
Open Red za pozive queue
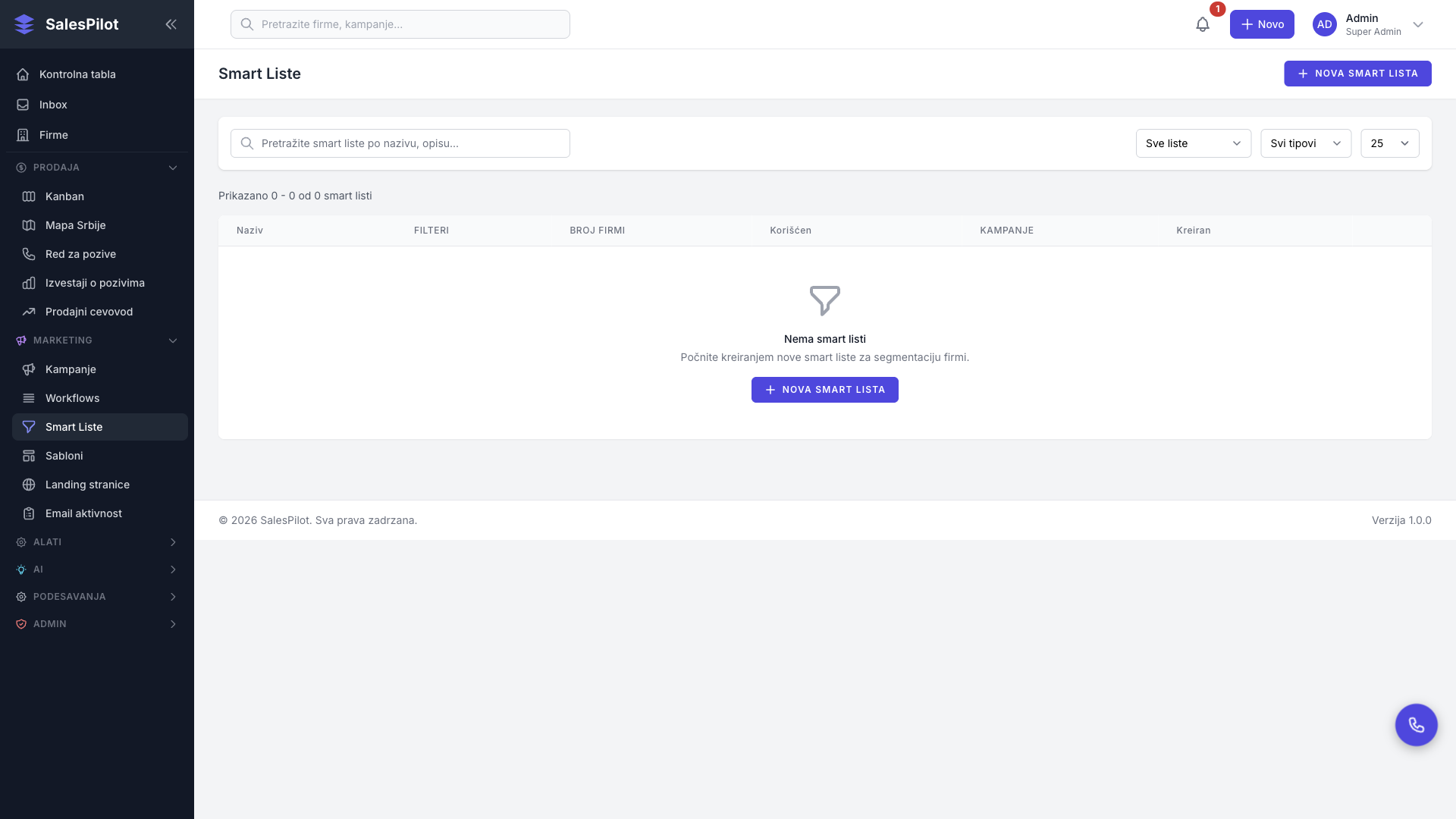[80, 254]
